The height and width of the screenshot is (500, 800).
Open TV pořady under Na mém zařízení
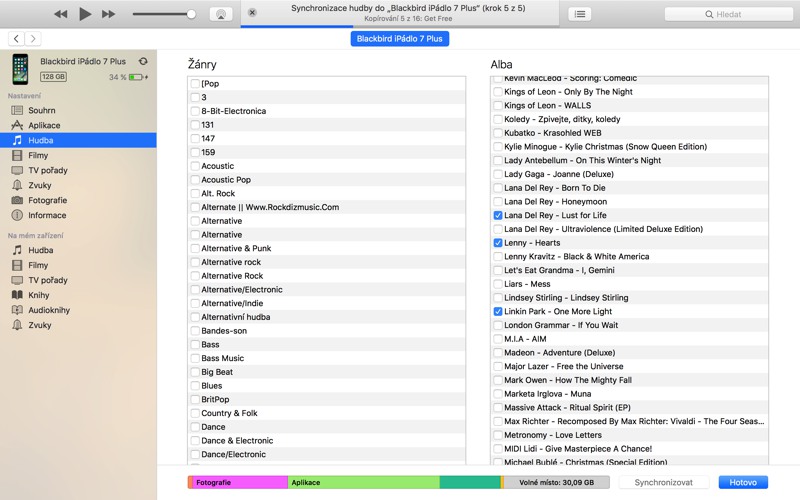78,280
